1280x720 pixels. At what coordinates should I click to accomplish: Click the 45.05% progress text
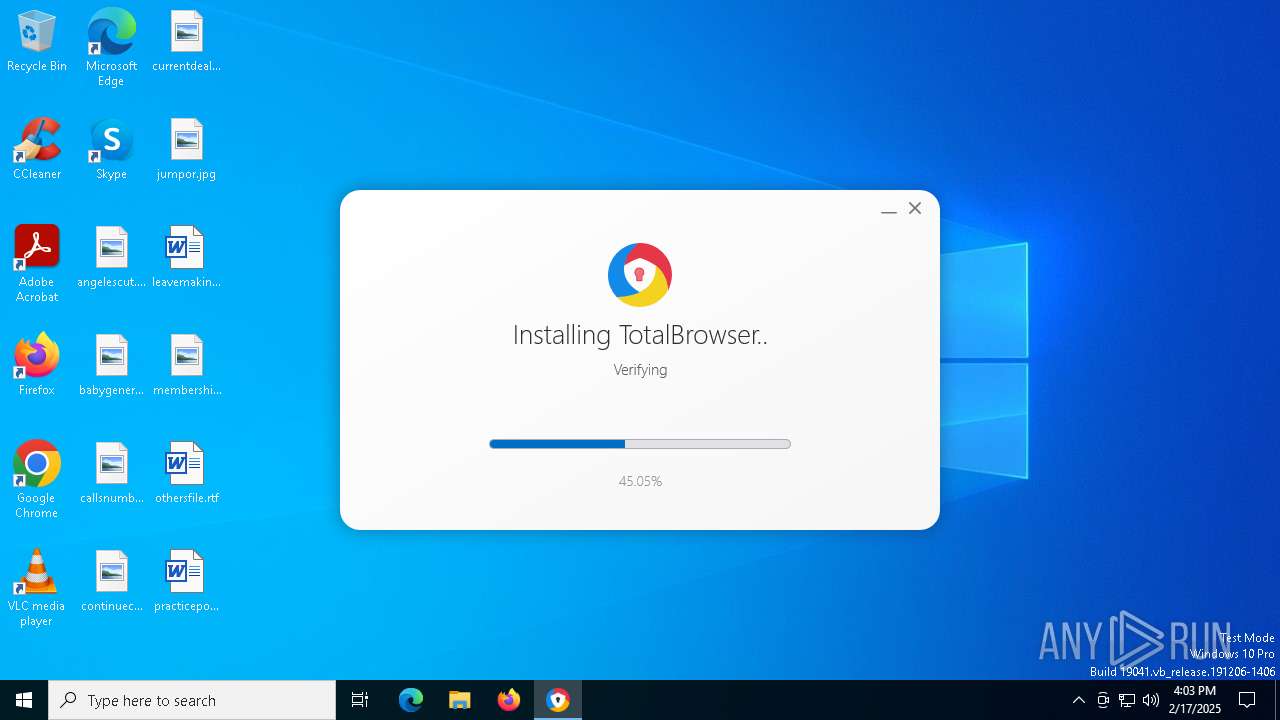640,481
